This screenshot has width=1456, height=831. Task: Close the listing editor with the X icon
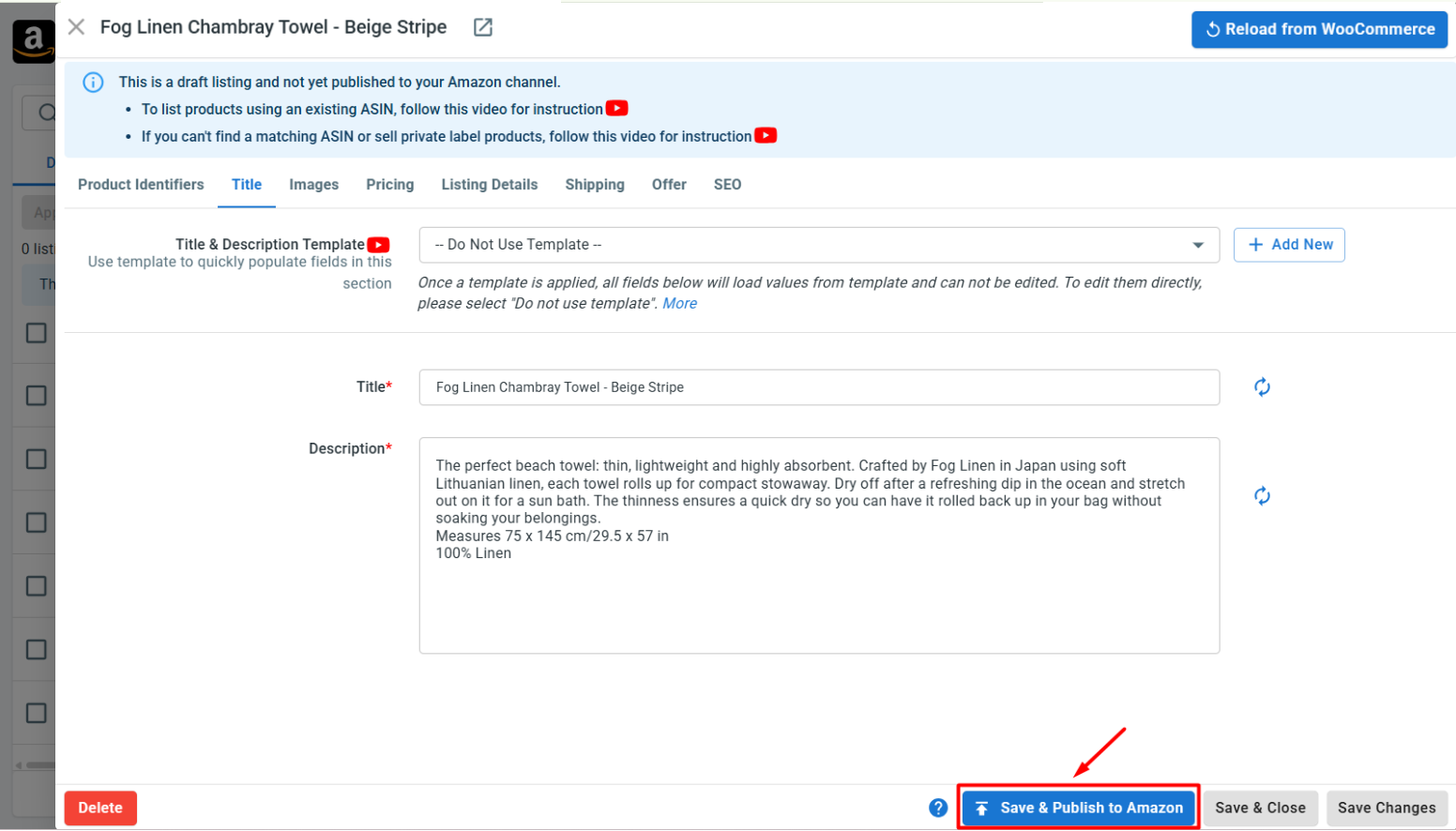click(x=77, y=27)
